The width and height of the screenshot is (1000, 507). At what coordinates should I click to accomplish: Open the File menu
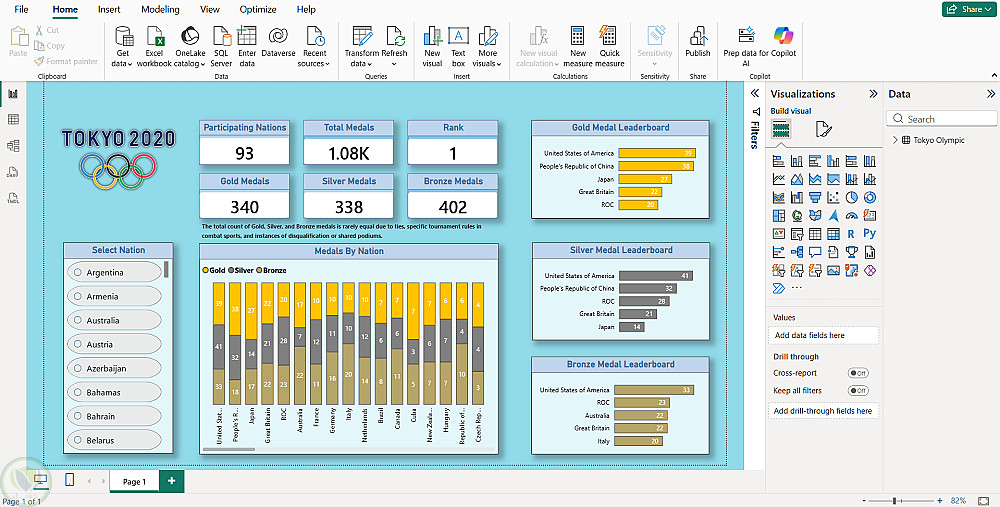tap(21, 10)
